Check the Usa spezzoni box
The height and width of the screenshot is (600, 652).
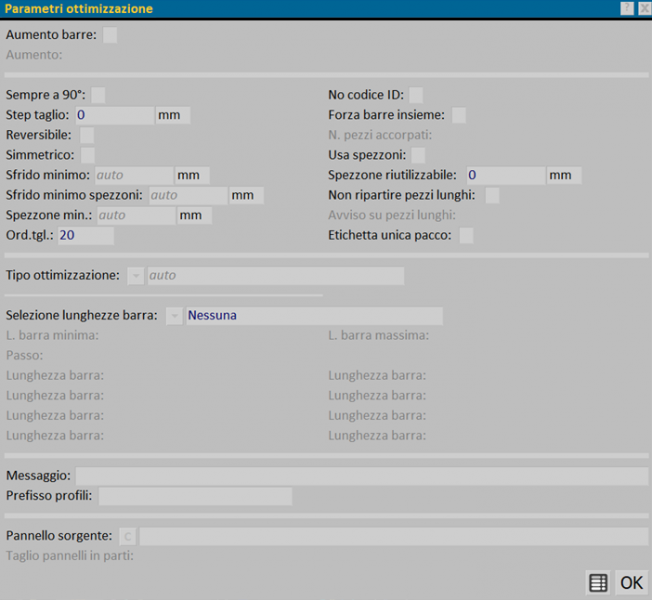coord(418,155)
